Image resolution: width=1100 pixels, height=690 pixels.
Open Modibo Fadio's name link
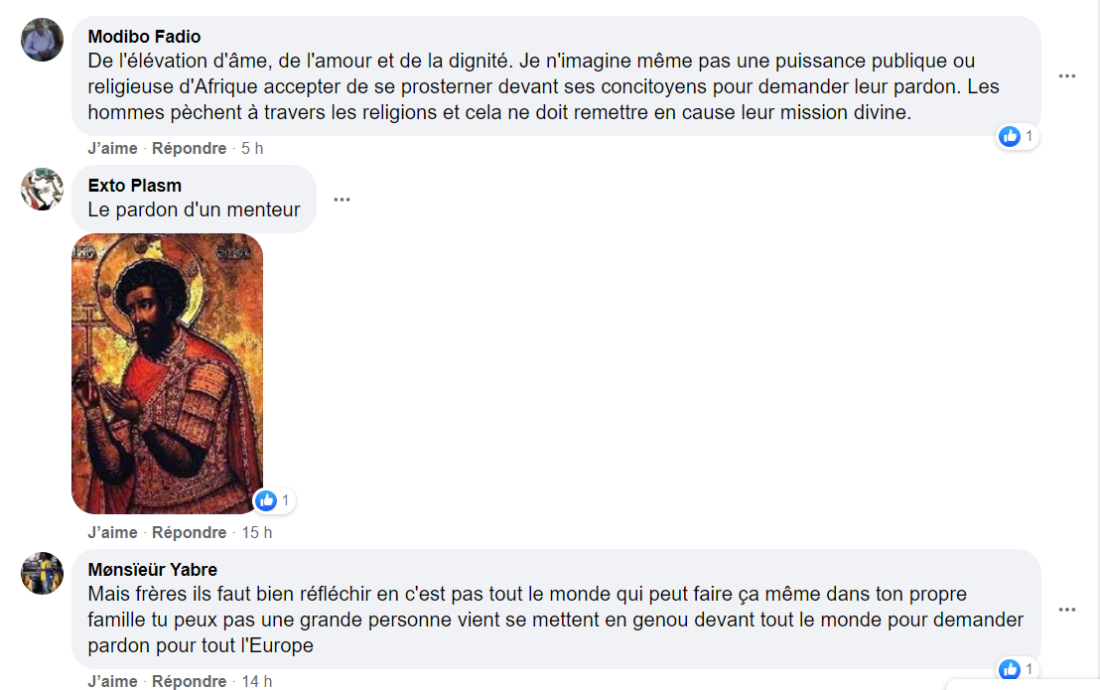(144, 36)
